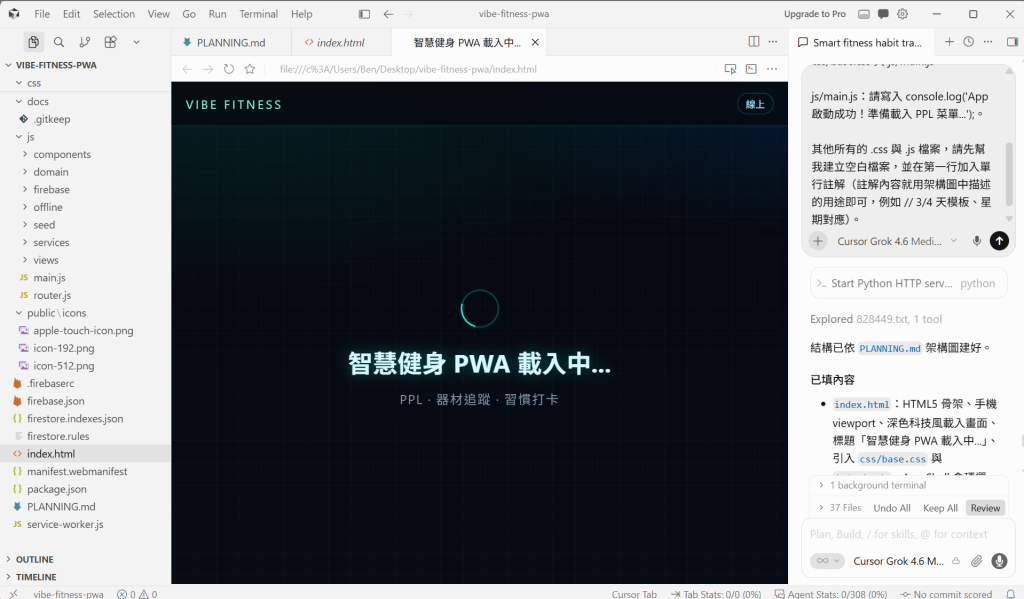Open preview browser more options ellipsis
This screenshot has height=599, width=1024.
coord(772,69)
